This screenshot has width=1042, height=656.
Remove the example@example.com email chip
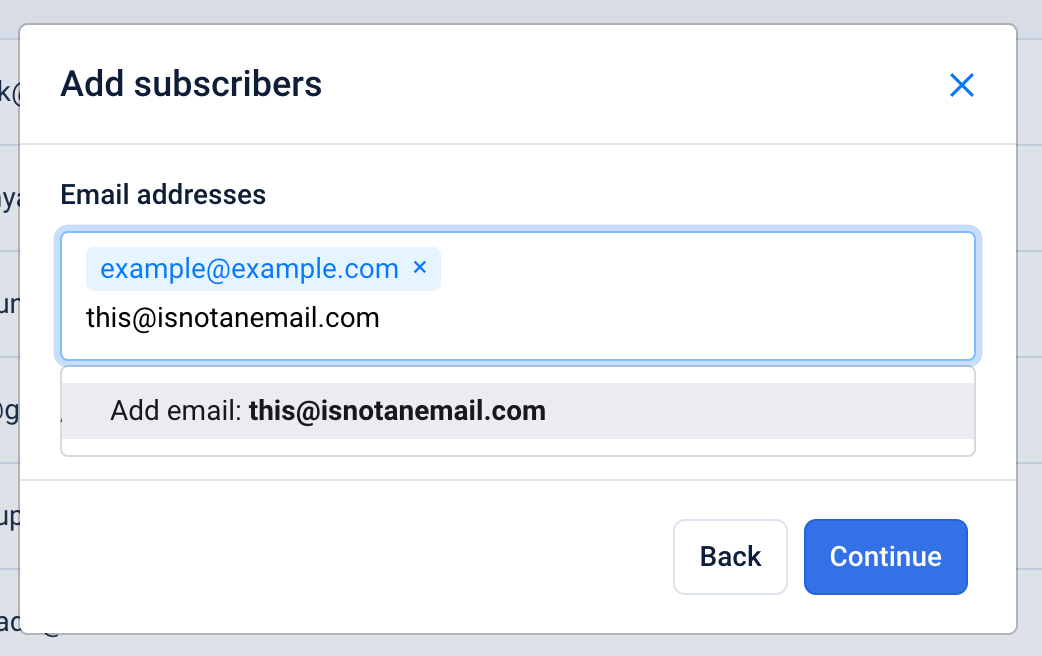coord(420,267)
